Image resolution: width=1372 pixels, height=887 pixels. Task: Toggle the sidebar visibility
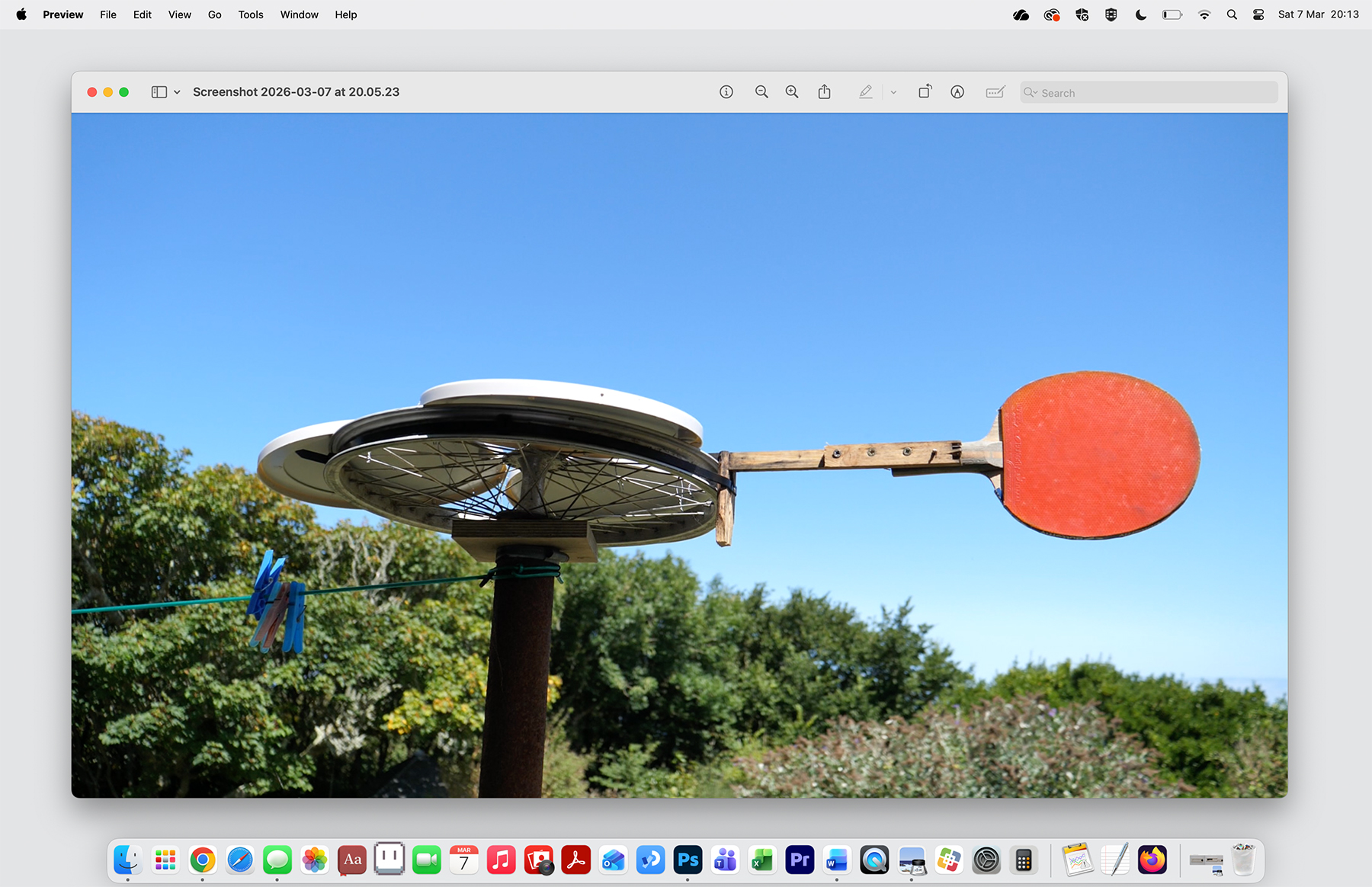[x=159, y=91]
